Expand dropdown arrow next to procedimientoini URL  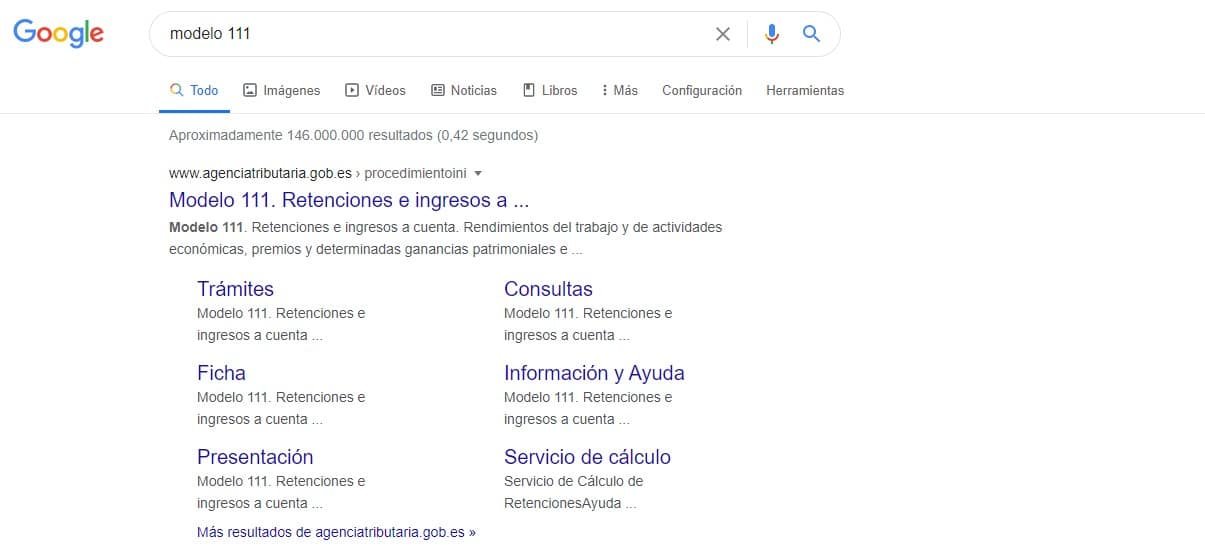pos(478,173)
